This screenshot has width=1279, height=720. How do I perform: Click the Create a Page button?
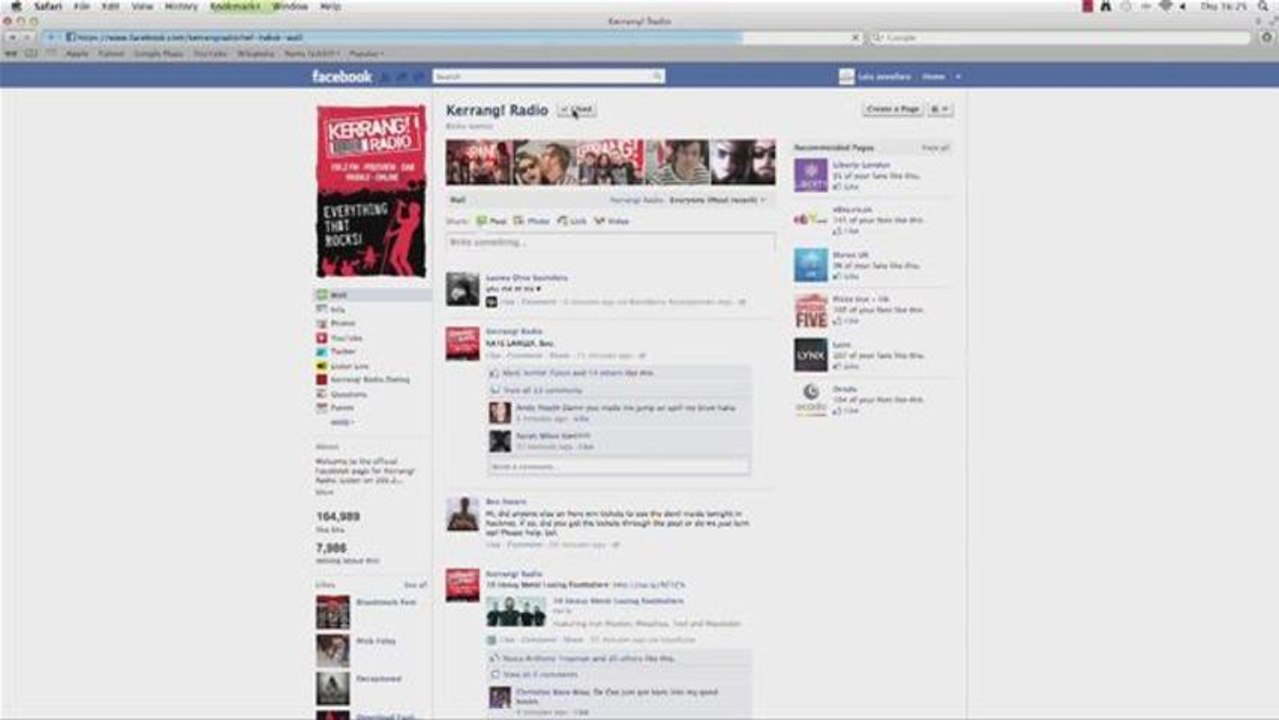[892, 109]
